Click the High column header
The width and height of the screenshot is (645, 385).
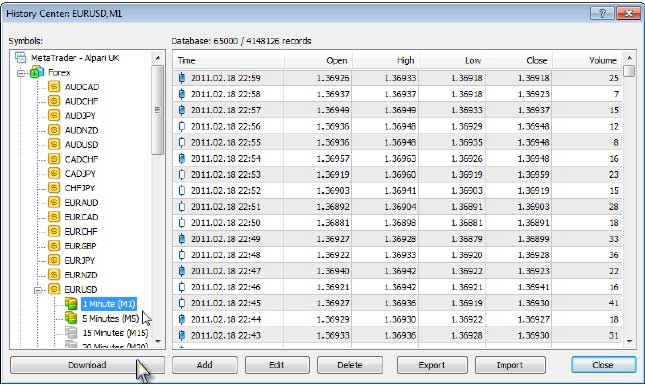pos(385,60)
